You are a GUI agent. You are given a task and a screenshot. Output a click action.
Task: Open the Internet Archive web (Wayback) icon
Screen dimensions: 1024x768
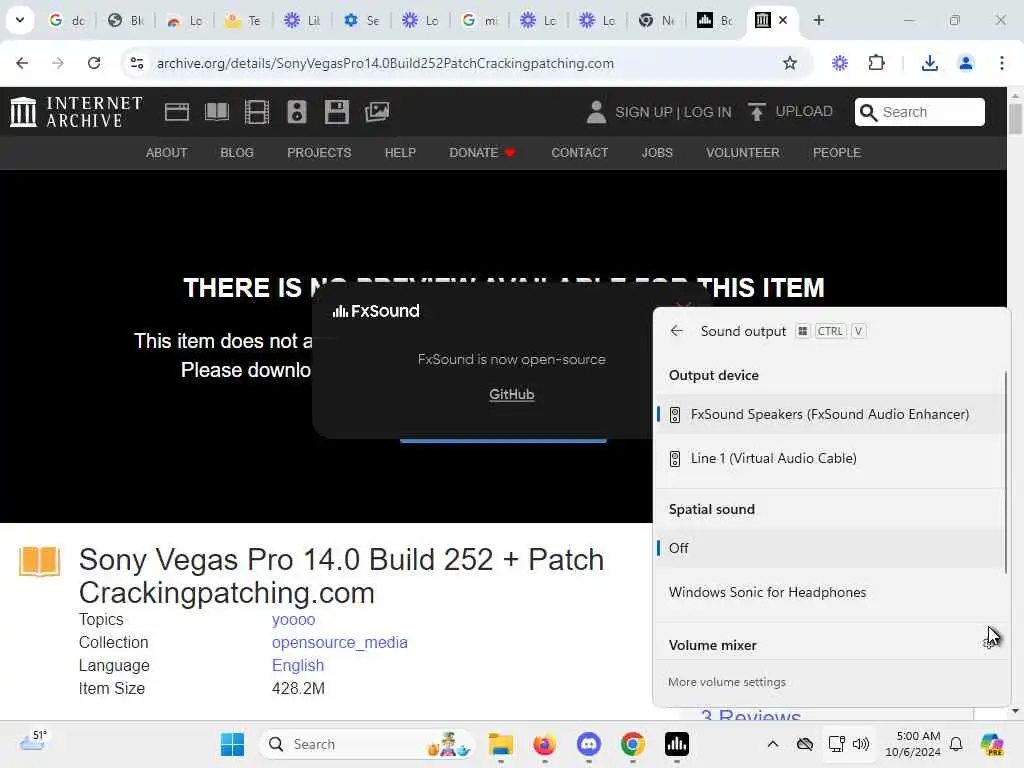[176, 112]
